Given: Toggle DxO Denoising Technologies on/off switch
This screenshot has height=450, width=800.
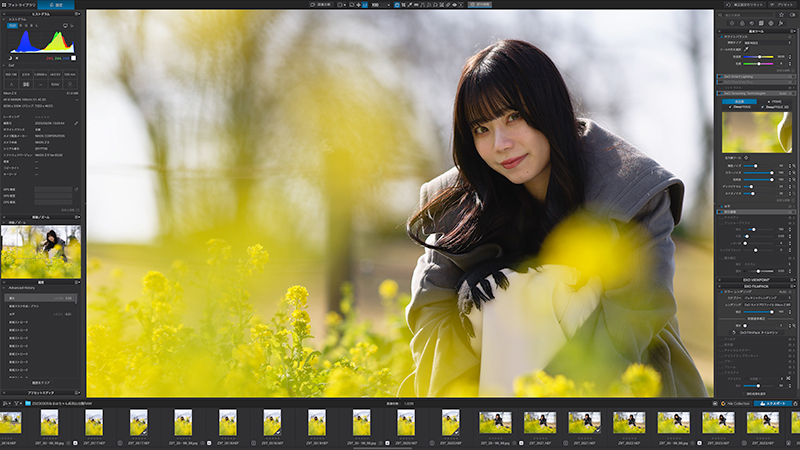Looking at the screenshot, I should pyautogui.click(x=721, y=93).
